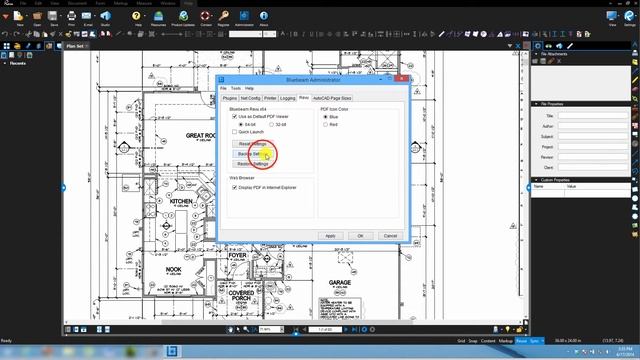Open Administrator from the ribbon
This screenshot has width=640, height=360.
[x=244, y=16]
